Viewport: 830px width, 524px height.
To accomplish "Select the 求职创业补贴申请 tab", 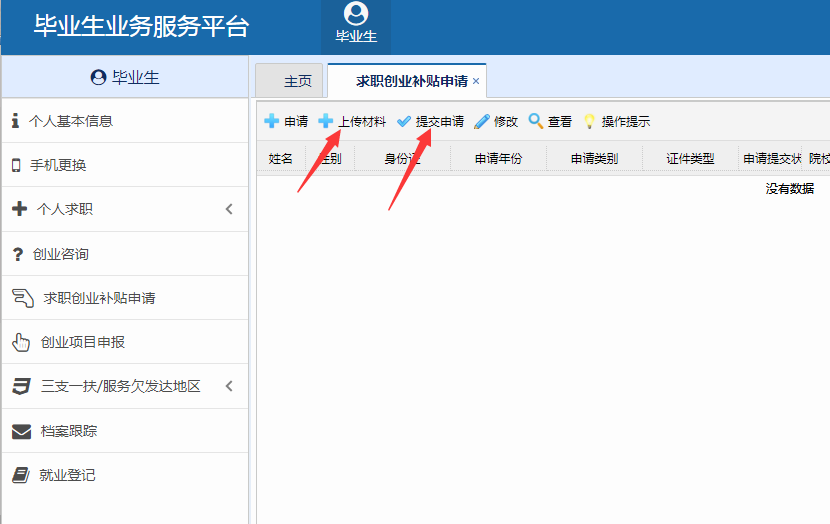I will pos(412,81).
